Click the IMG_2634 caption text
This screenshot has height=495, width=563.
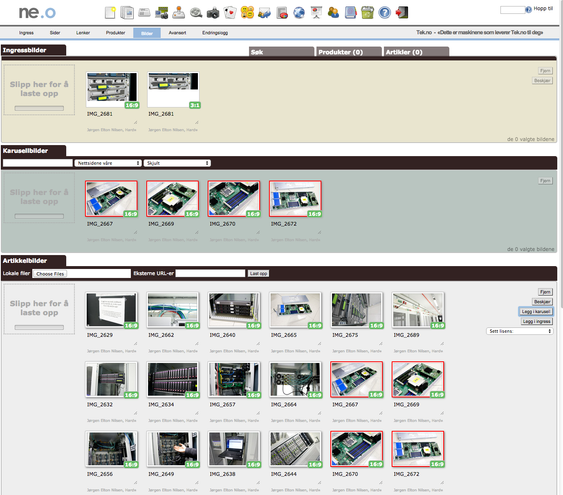coord(161,405)
